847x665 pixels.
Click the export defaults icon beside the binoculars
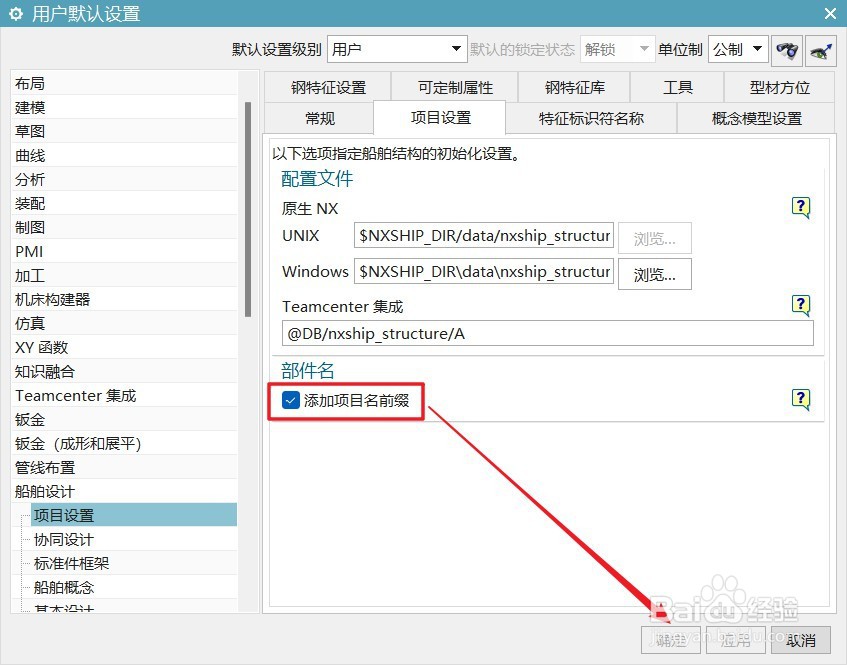click(x=823, y=49)
